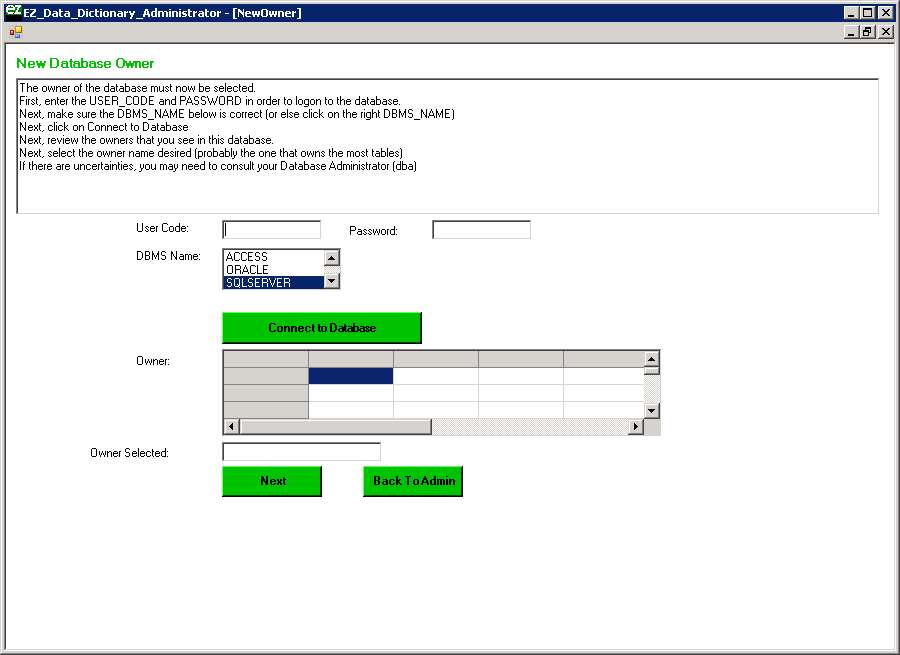This screenshot has height=655, width=900.
Task: Choose ORACLE from the DBMS Name list
Action: (272, 270)
